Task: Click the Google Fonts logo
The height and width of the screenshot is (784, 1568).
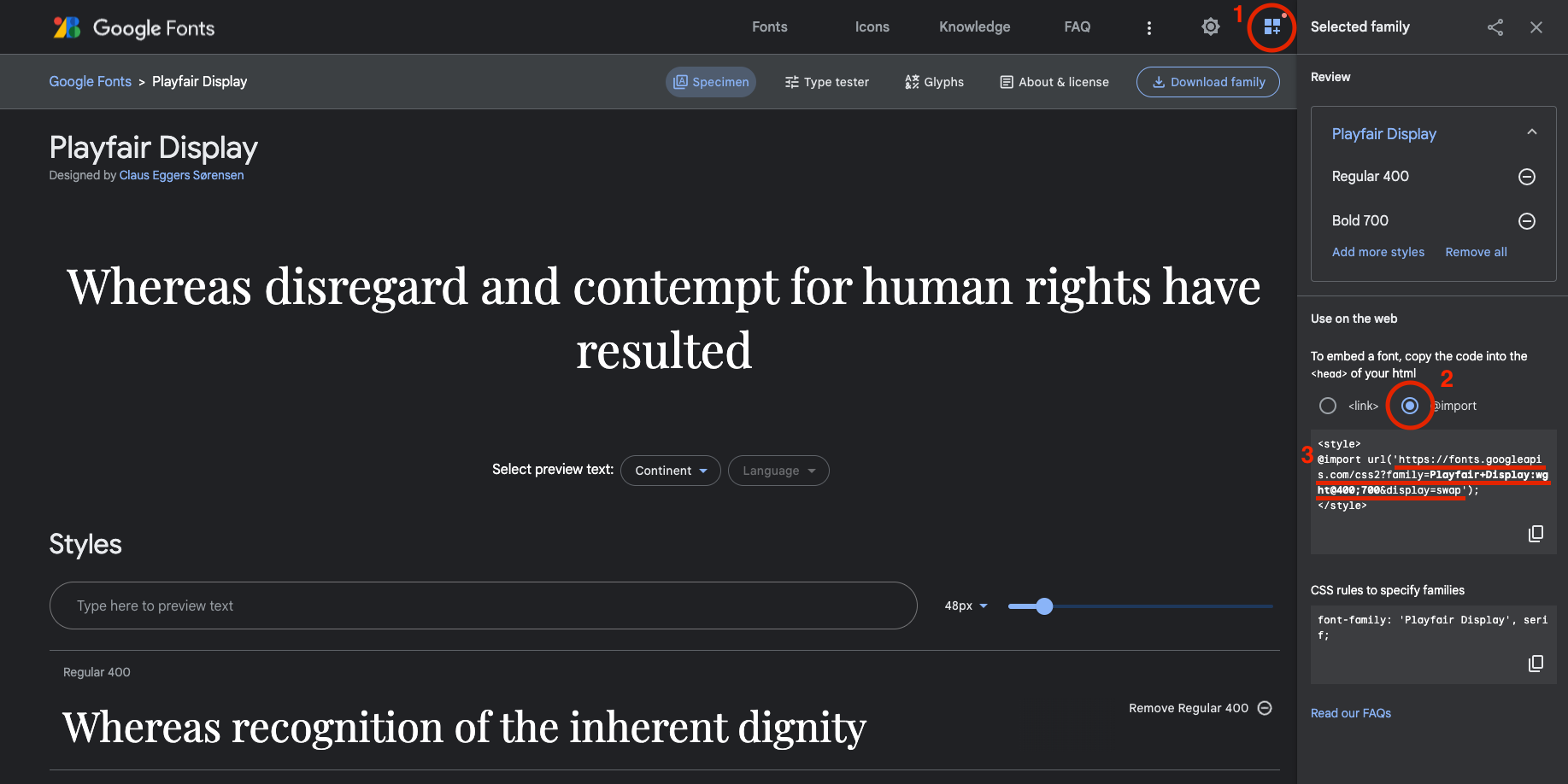Action: [x=133, y=27]
